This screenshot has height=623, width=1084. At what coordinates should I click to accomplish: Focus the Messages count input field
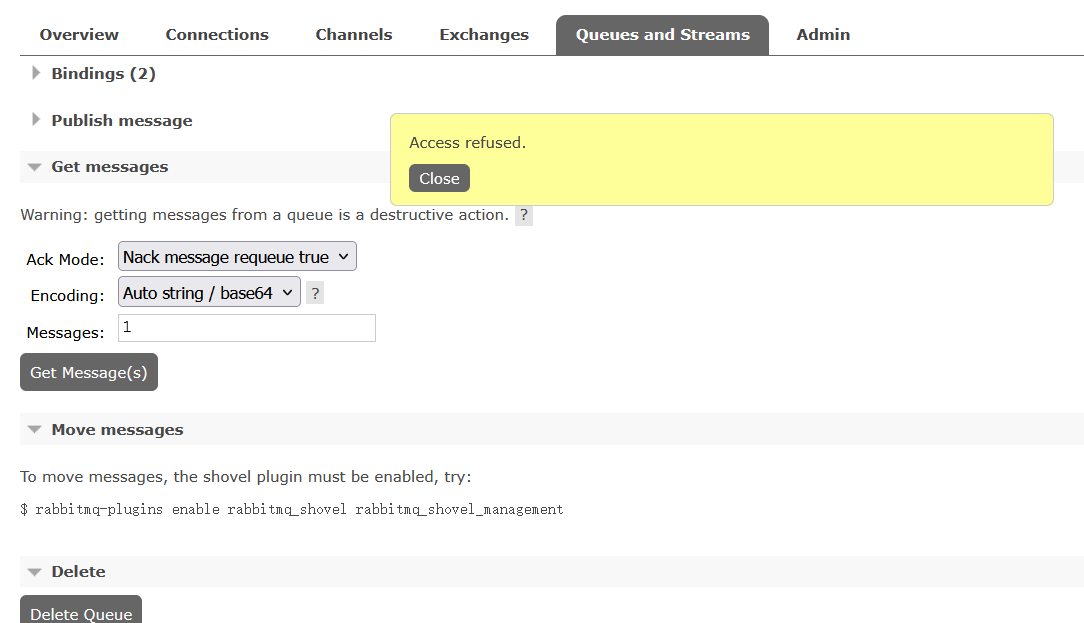247,328
